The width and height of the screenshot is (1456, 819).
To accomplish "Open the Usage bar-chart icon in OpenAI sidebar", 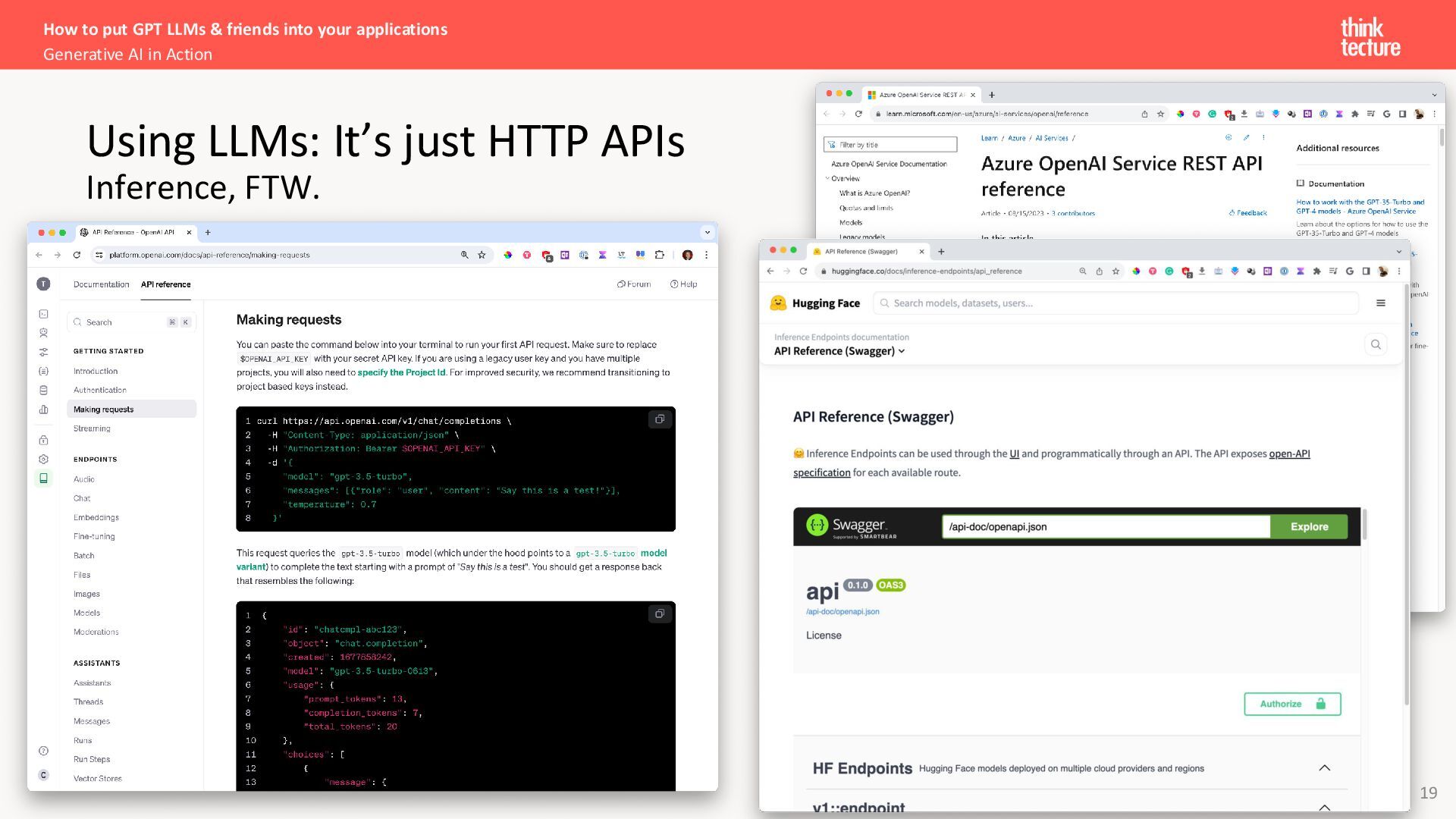I will click(x=43, y=409).
